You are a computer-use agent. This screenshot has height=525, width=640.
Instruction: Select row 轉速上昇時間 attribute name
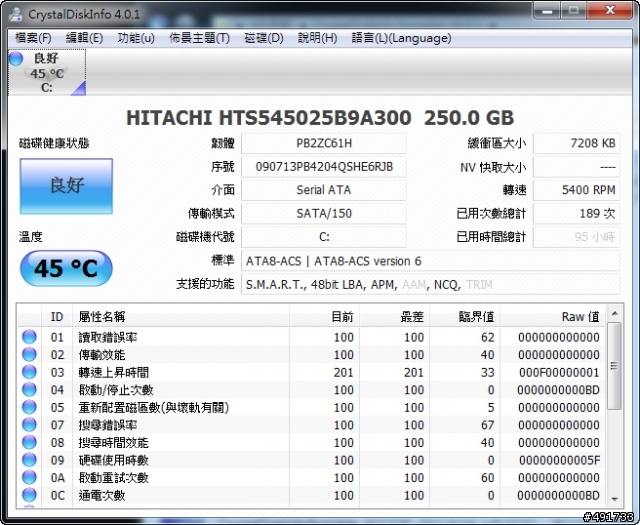tap(113, 372)
